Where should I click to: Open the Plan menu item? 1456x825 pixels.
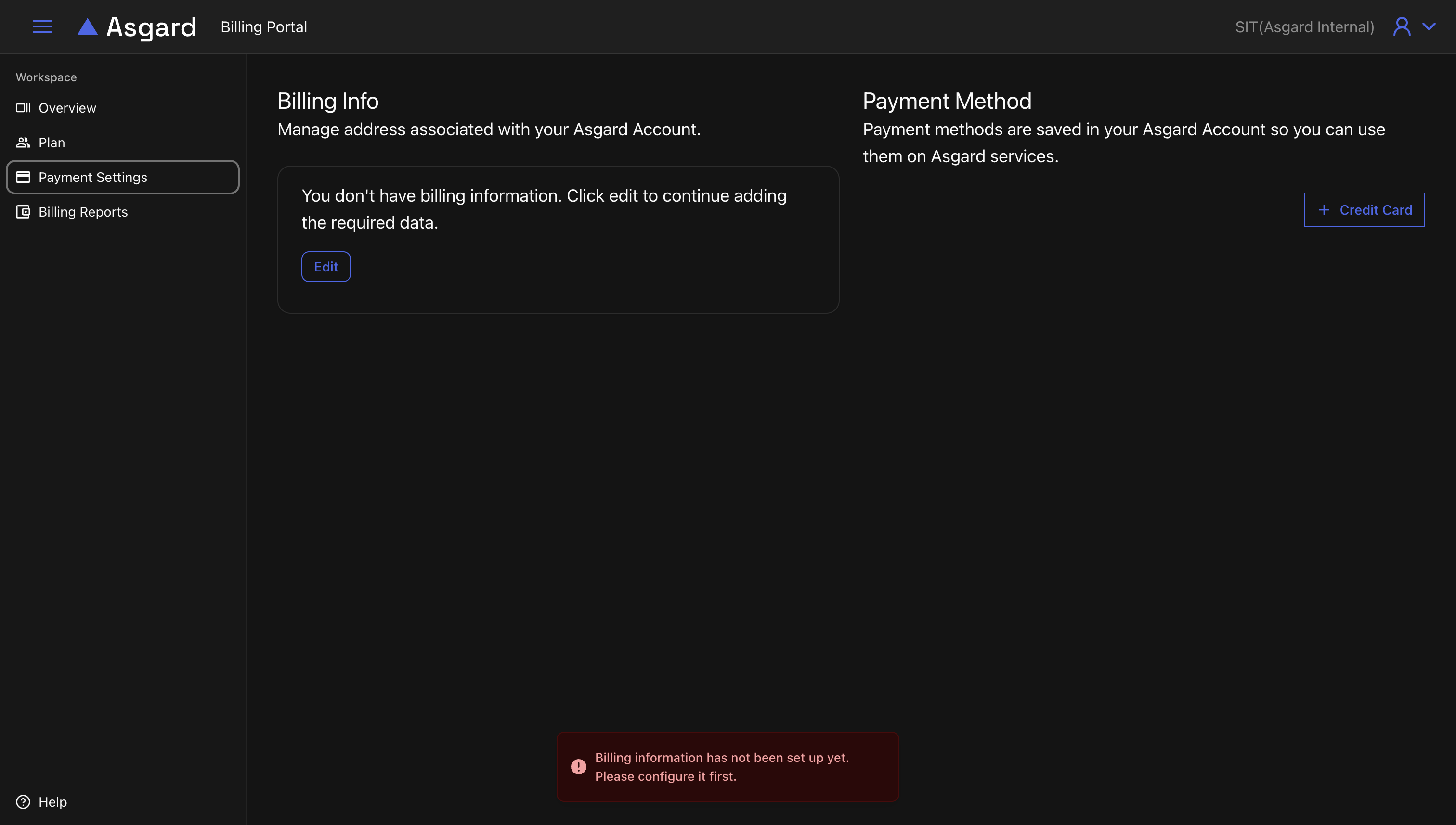[x=52, y=142]
